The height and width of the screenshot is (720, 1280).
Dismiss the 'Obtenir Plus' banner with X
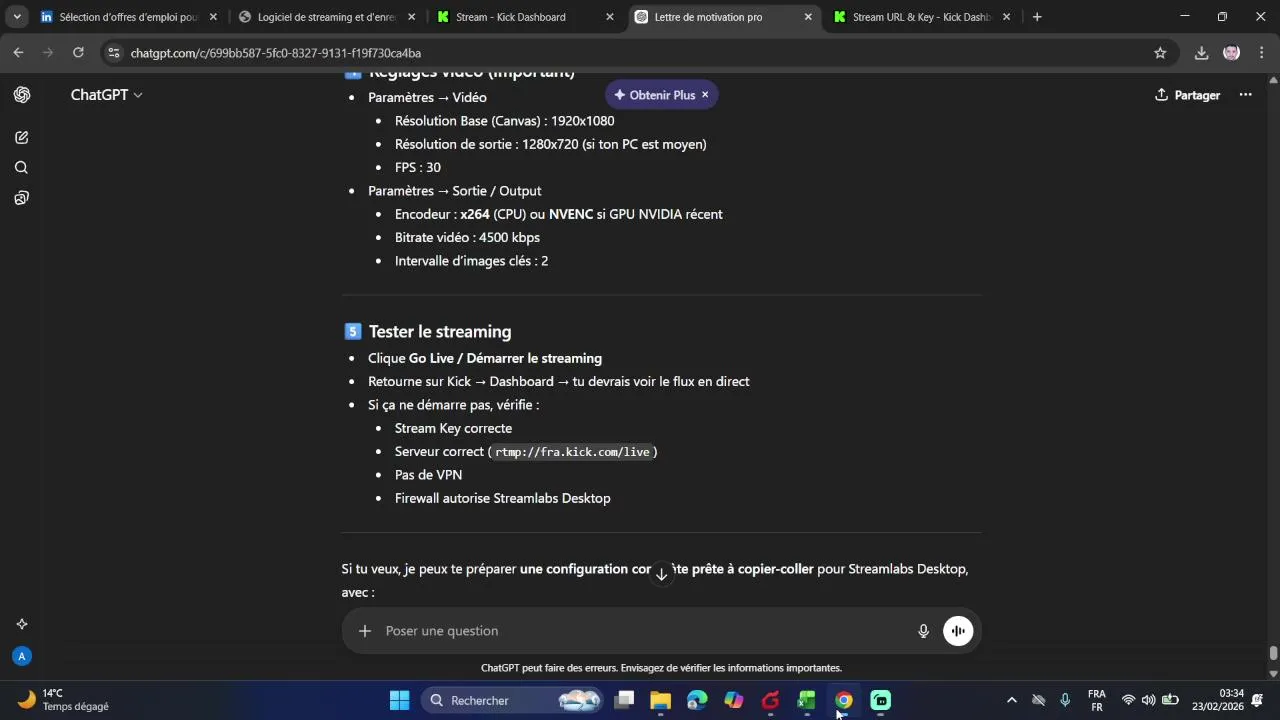coord(705,95)
